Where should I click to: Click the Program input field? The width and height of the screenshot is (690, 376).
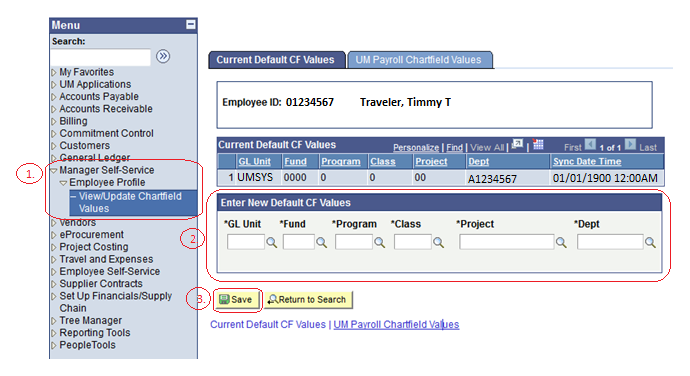point(353,242)
